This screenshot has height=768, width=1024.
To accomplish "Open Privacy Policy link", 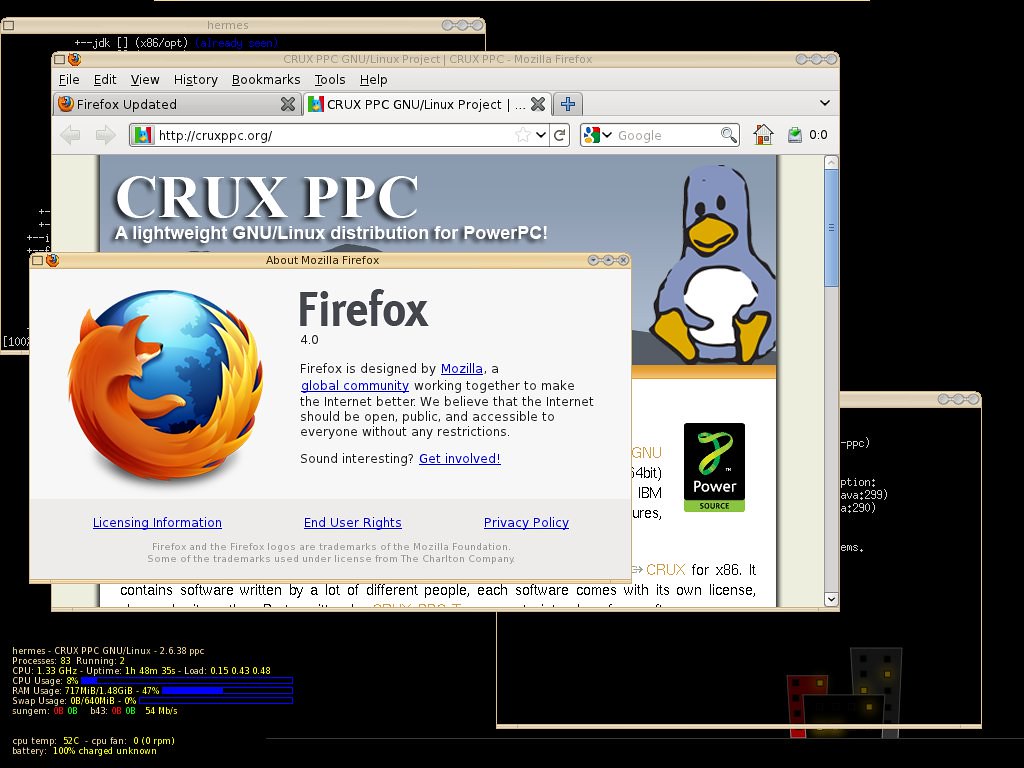I will pyautogui.click(x=526, y=522).
